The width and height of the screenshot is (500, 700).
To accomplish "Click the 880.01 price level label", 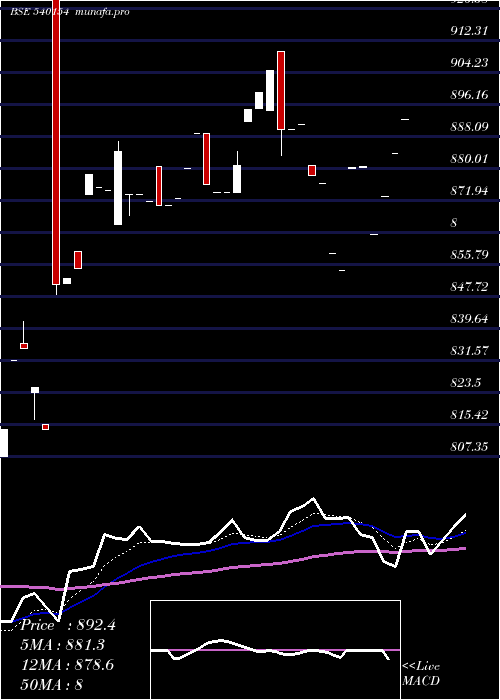I will [x=469, y=159].
